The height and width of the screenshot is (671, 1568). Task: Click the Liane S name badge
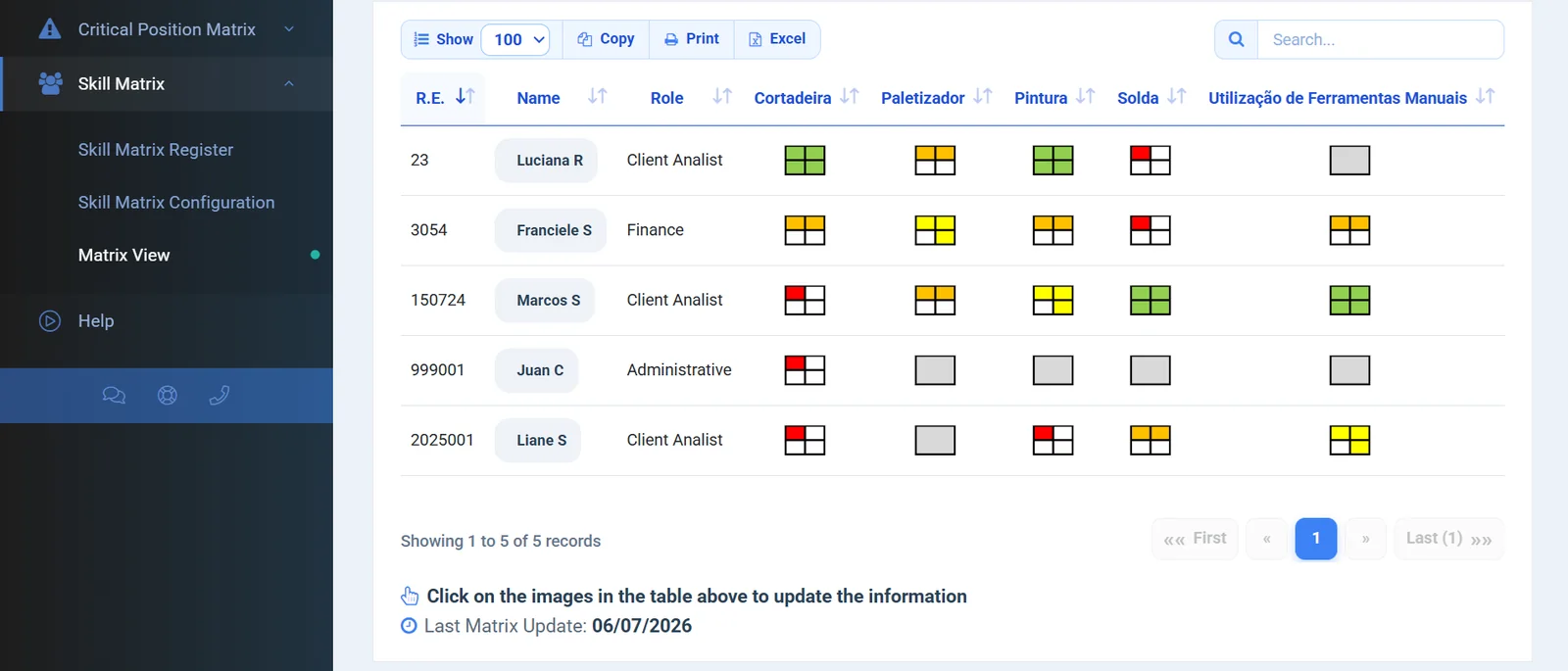(538, 441)
